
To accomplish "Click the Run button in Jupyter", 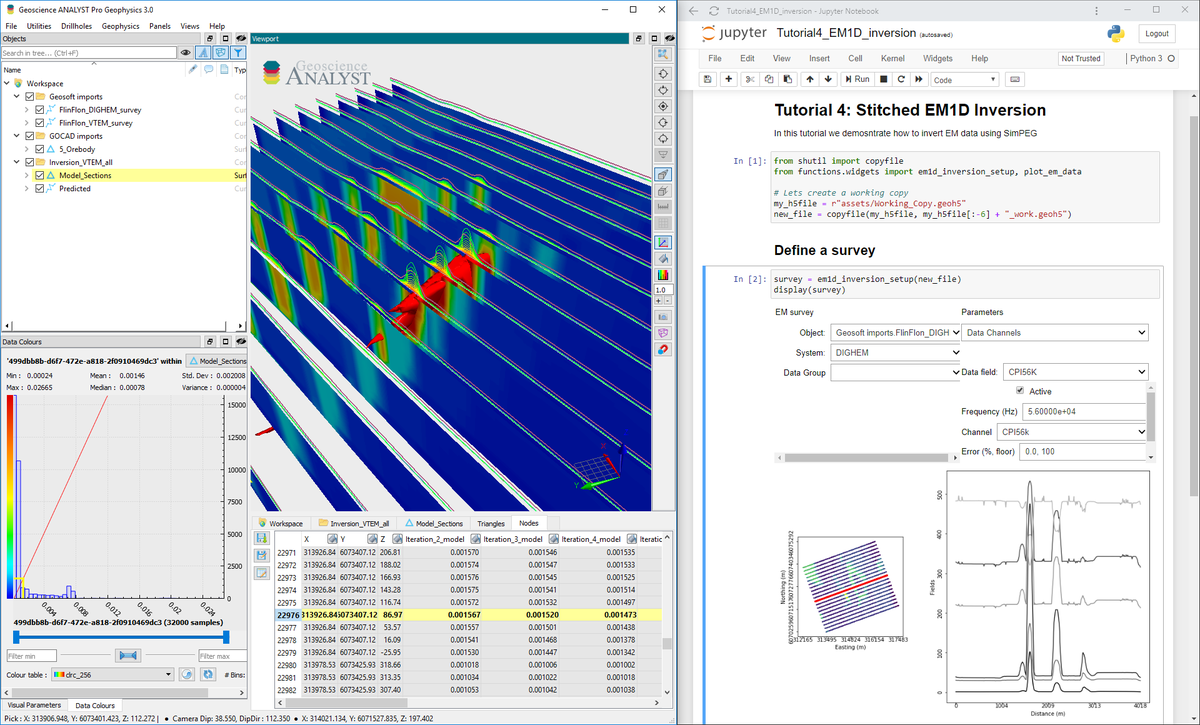I will (858, 79).
